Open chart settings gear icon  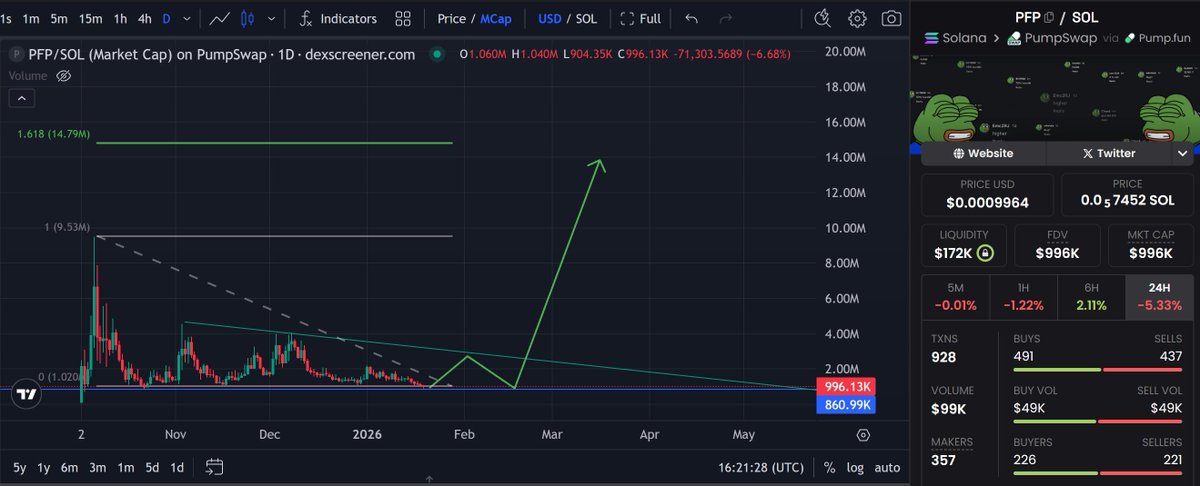[857, 18]
